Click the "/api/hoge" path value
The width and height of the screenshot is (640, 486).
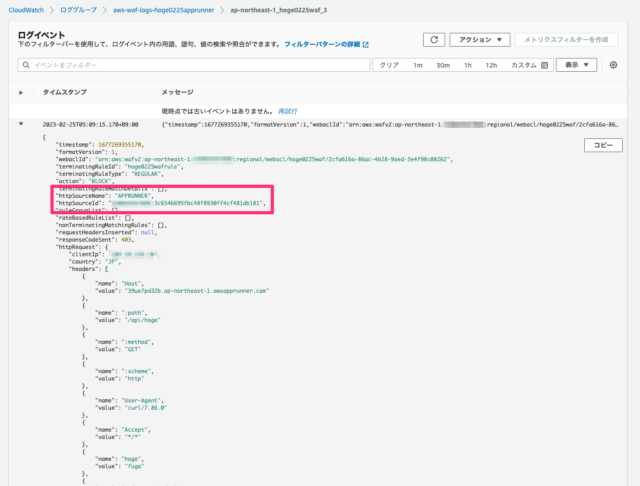142,320
